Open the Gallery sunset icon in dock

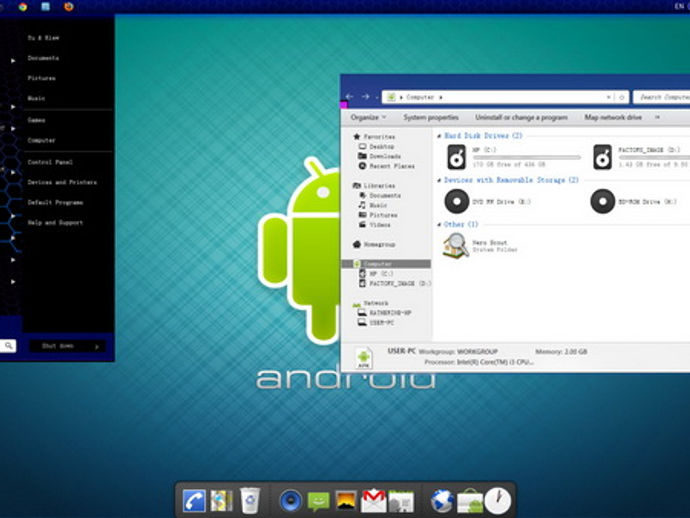[346, 501]
